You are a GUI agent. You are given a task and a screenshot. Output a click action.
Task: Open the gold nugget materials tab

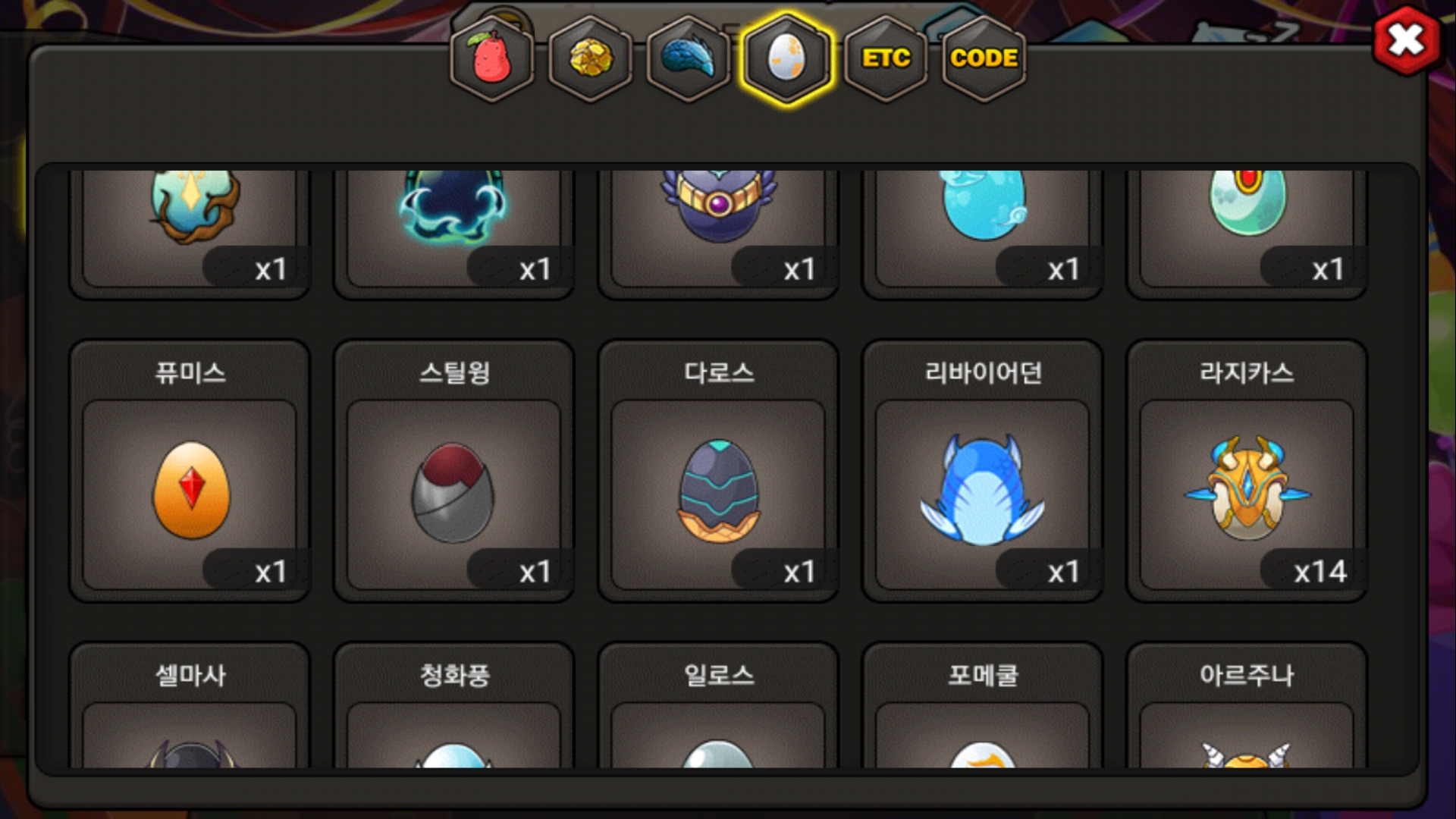[591, 58]
